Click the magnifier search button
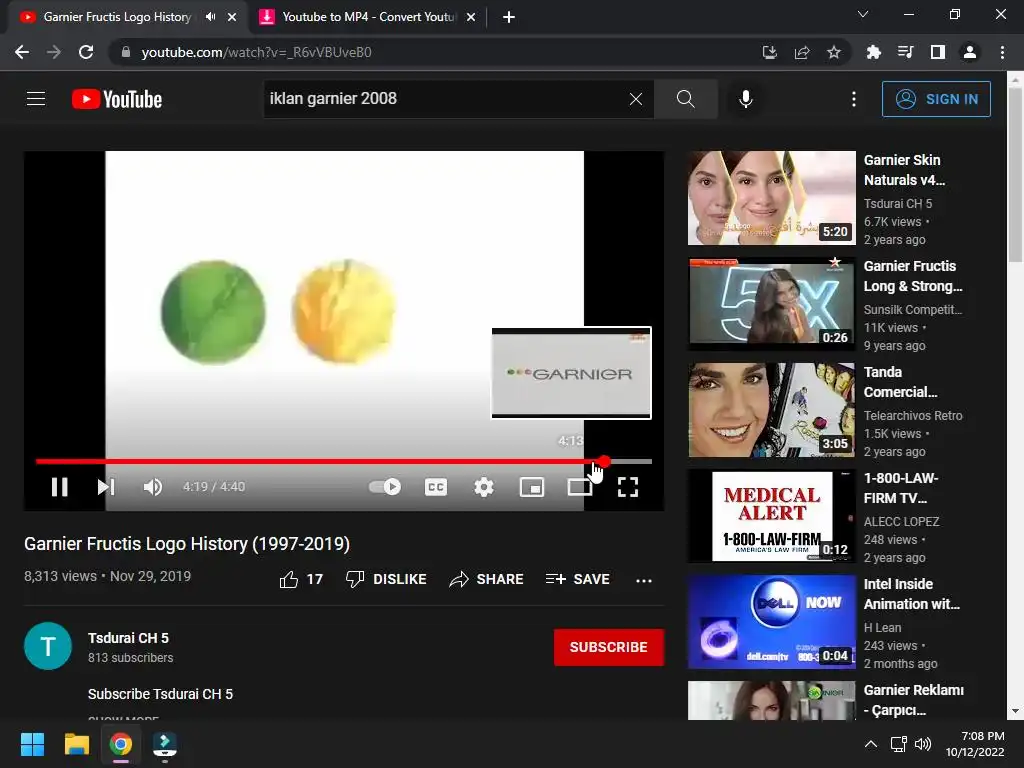 point(685,99)
